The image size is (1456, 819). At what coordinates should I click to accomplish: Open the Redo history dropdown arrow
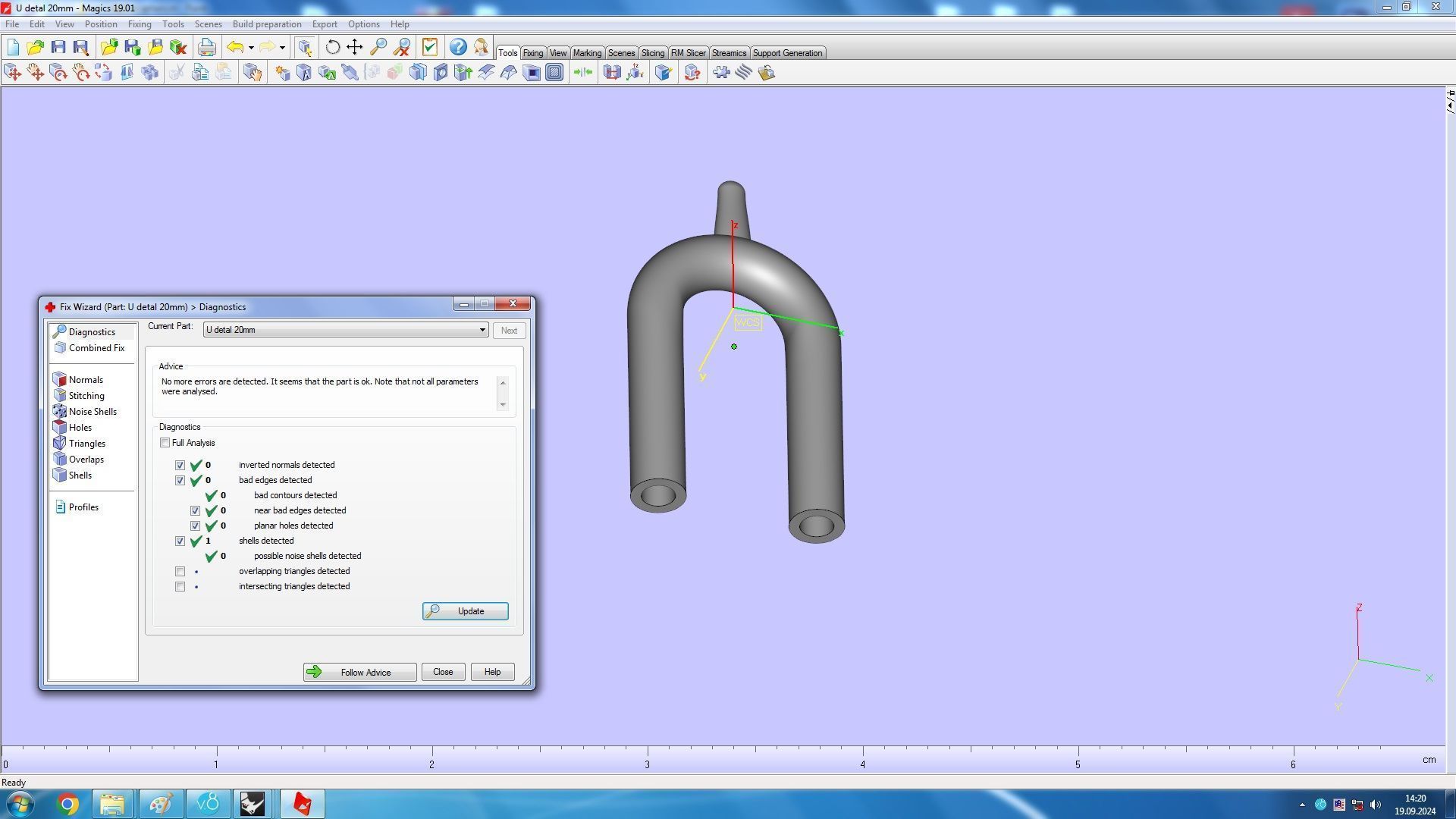tap(282, 48)
